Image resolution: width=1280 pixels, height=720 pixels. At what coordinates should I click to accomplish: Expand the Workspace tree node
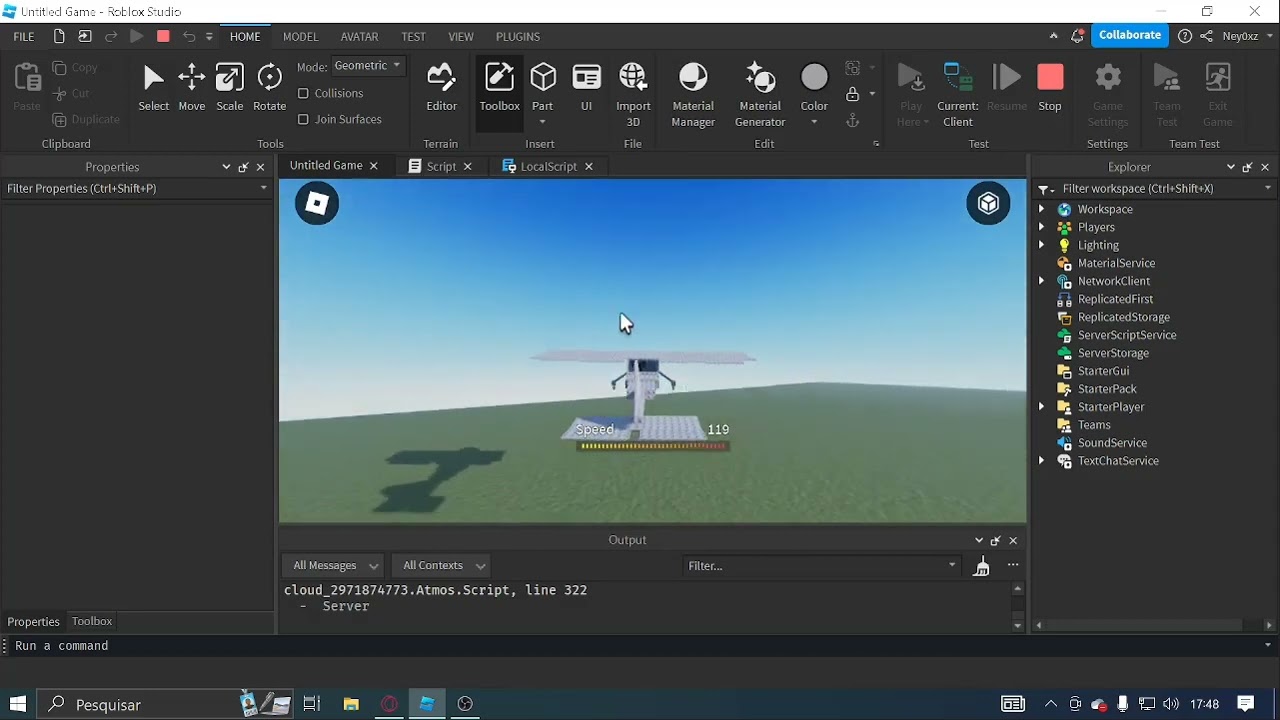1041,209
